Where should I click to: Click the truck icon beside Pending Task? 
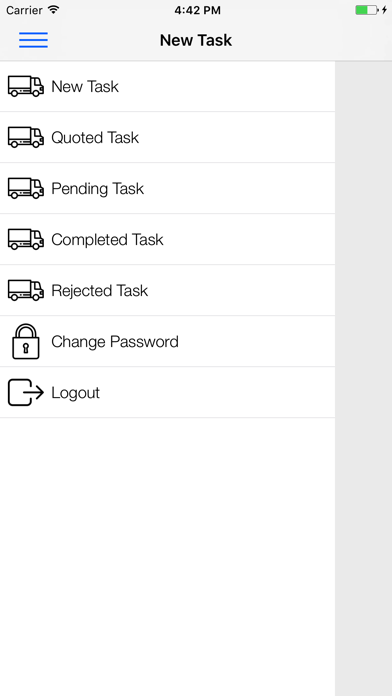(26, 188)
